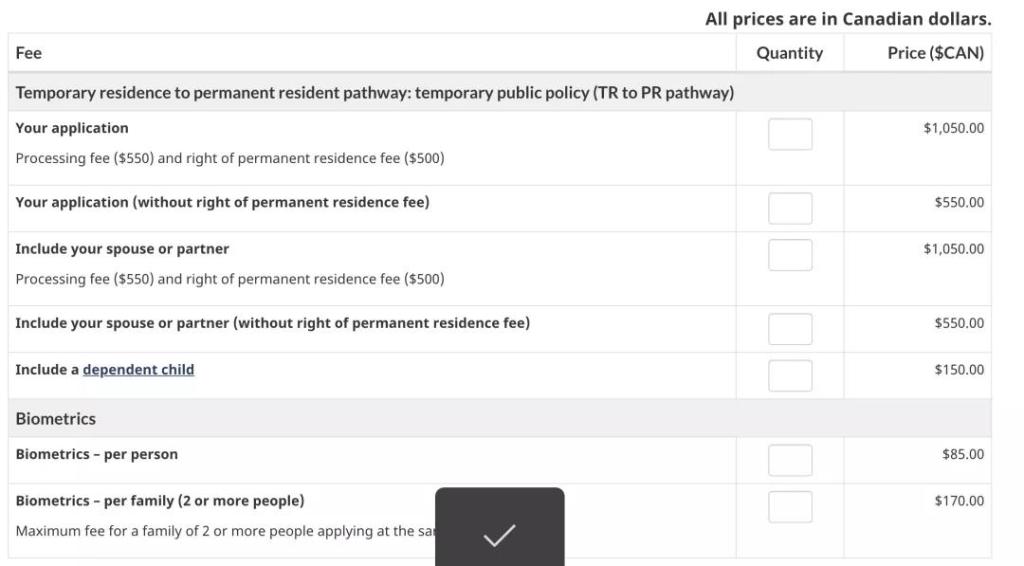Click the TR to PR pathway section heading
Image resolution: width=1024 pixels, height=566 pixels.
click(374, 93)
